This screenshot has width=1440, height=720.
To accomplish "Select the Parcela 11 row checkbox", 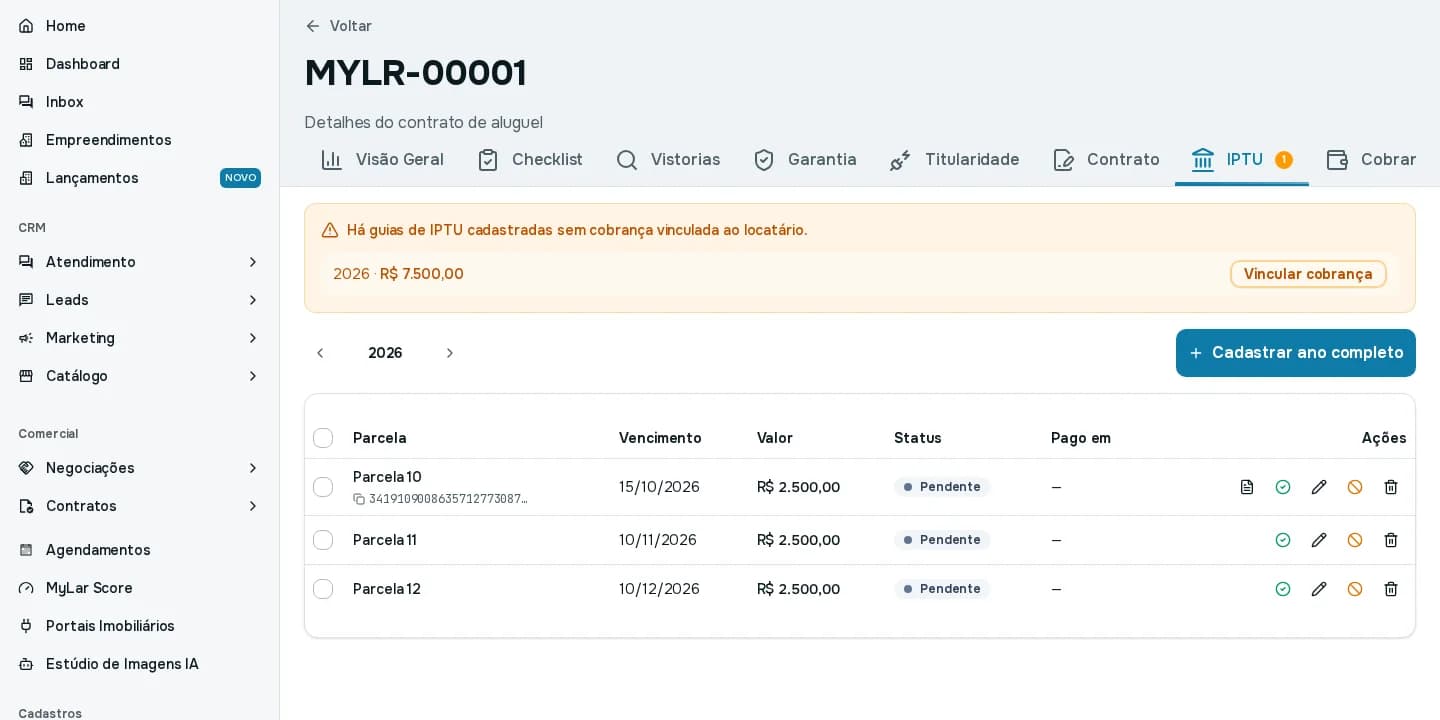I will tap(323, 540).
